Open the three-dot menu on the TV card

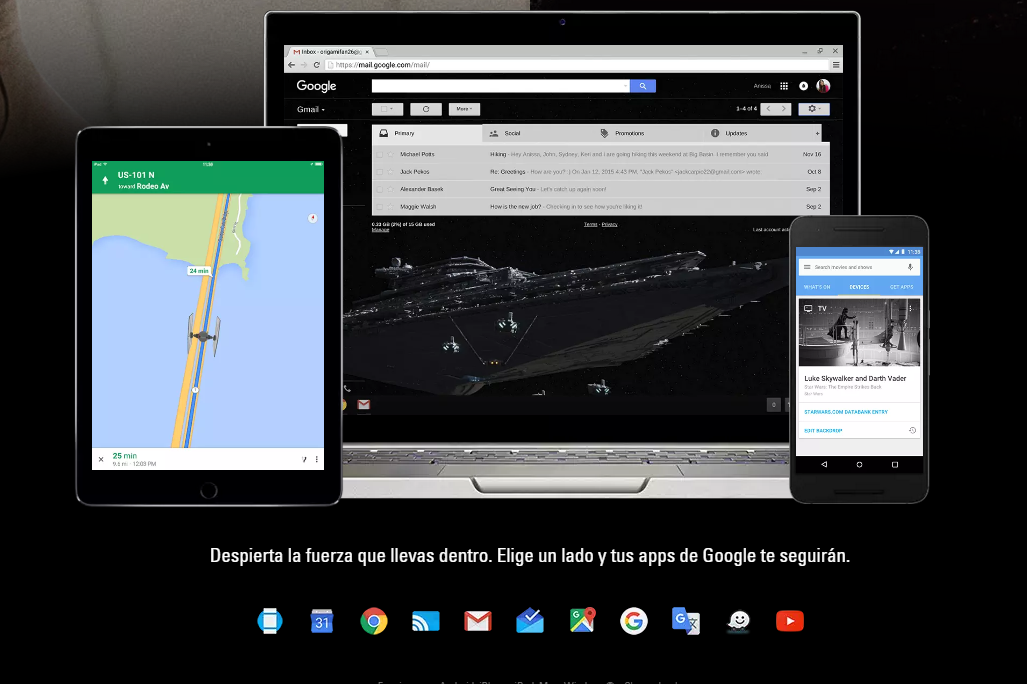pos(910,308)
